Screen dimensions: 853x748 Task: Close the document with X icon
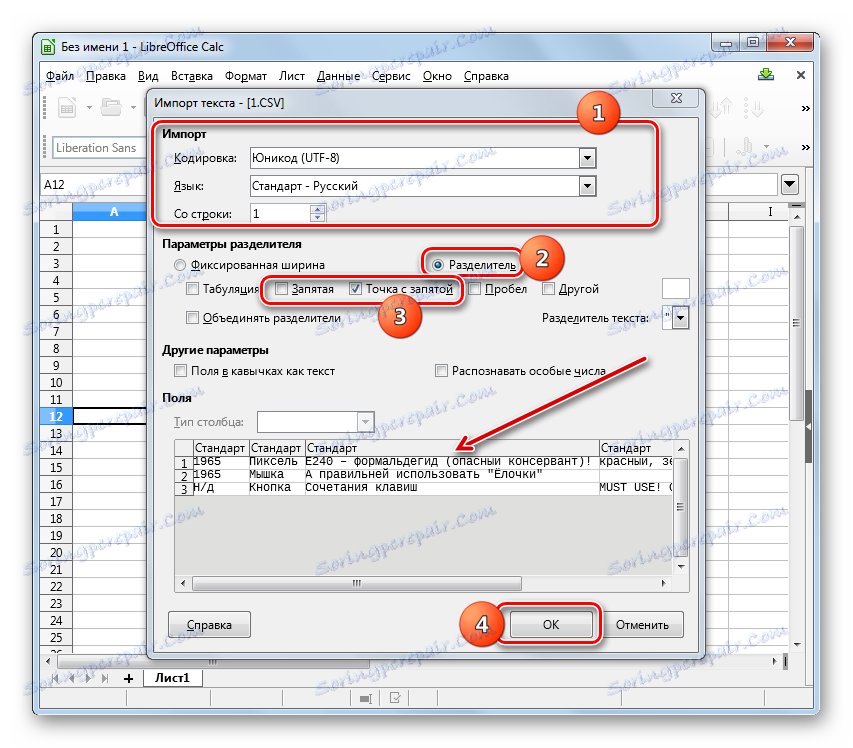coord(801,75)
